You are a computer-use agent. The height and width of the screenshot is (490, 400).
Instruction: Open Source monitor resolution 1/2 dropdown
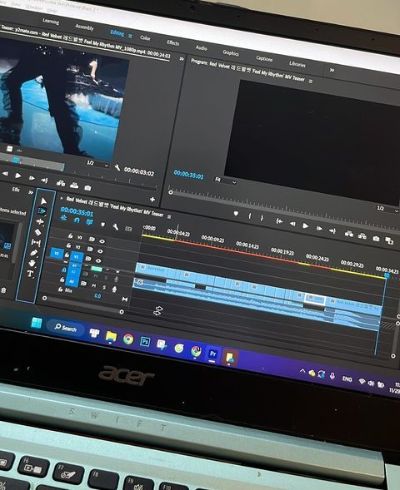97,164
